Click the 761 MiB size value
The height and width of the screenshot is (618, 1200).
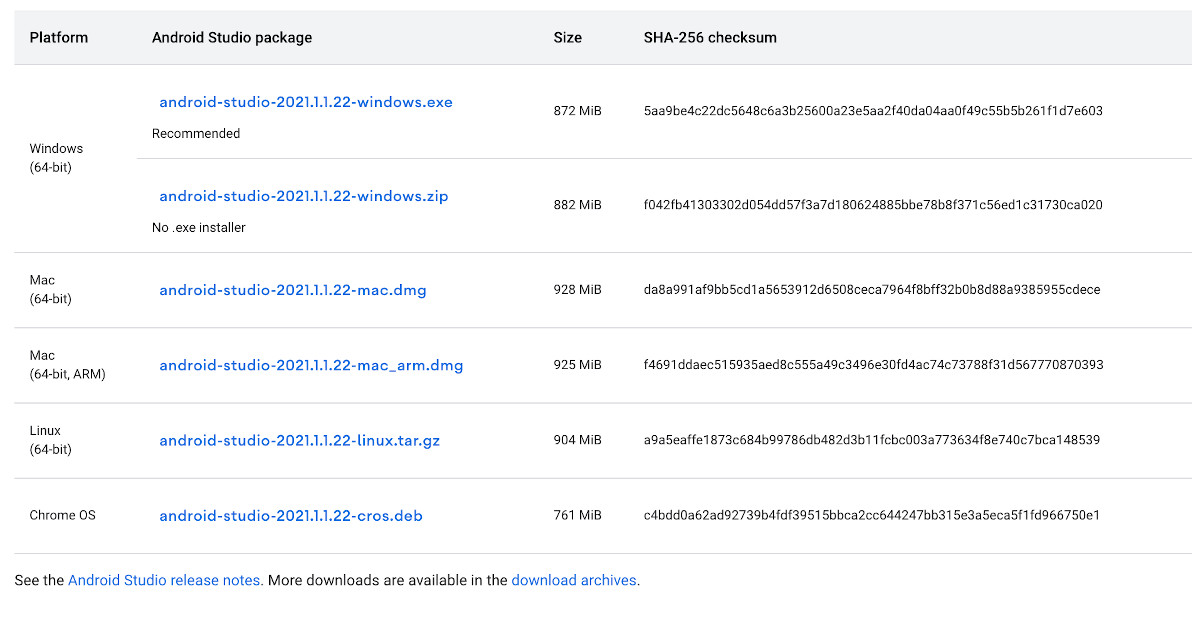[578, 516]
